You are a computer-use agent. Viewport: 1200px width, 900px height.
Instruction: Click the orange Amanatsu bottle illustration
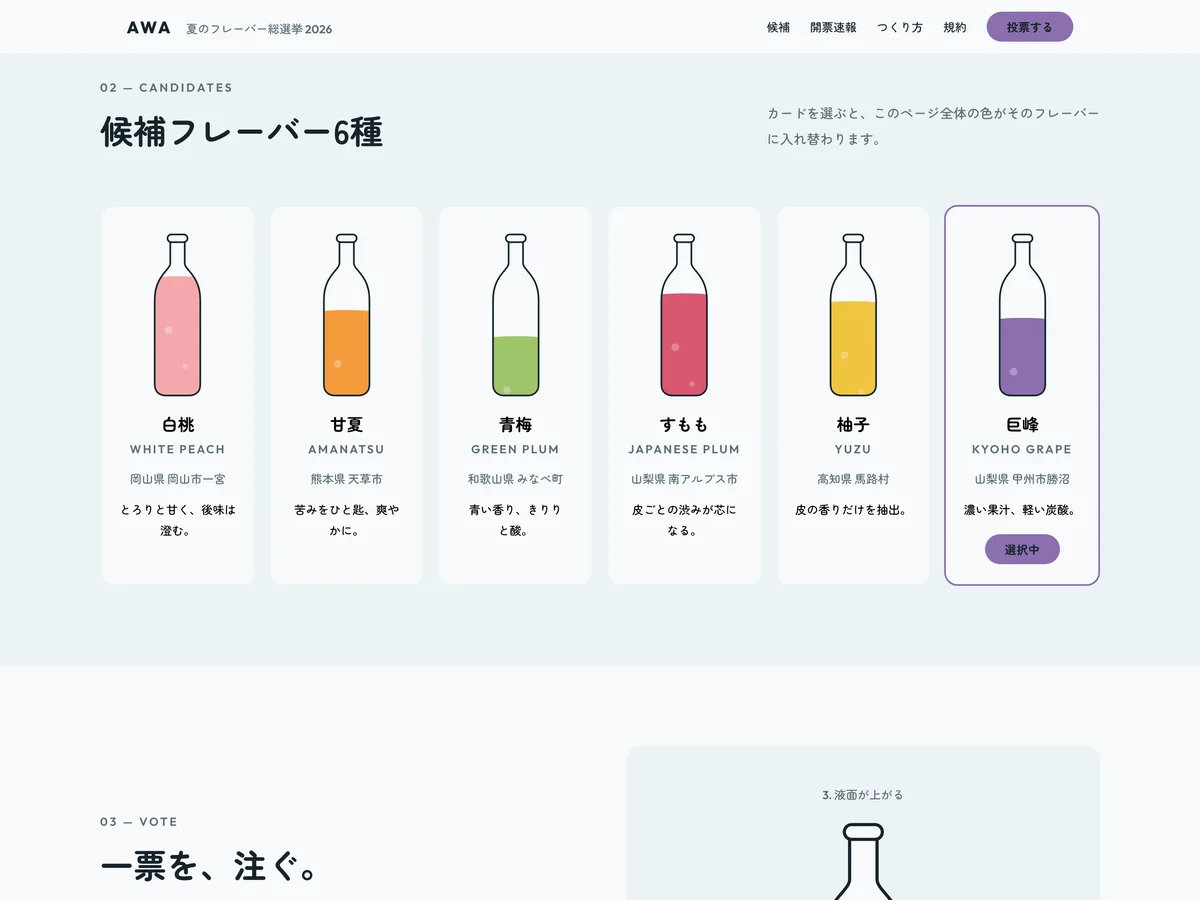[x=347, y=315]
